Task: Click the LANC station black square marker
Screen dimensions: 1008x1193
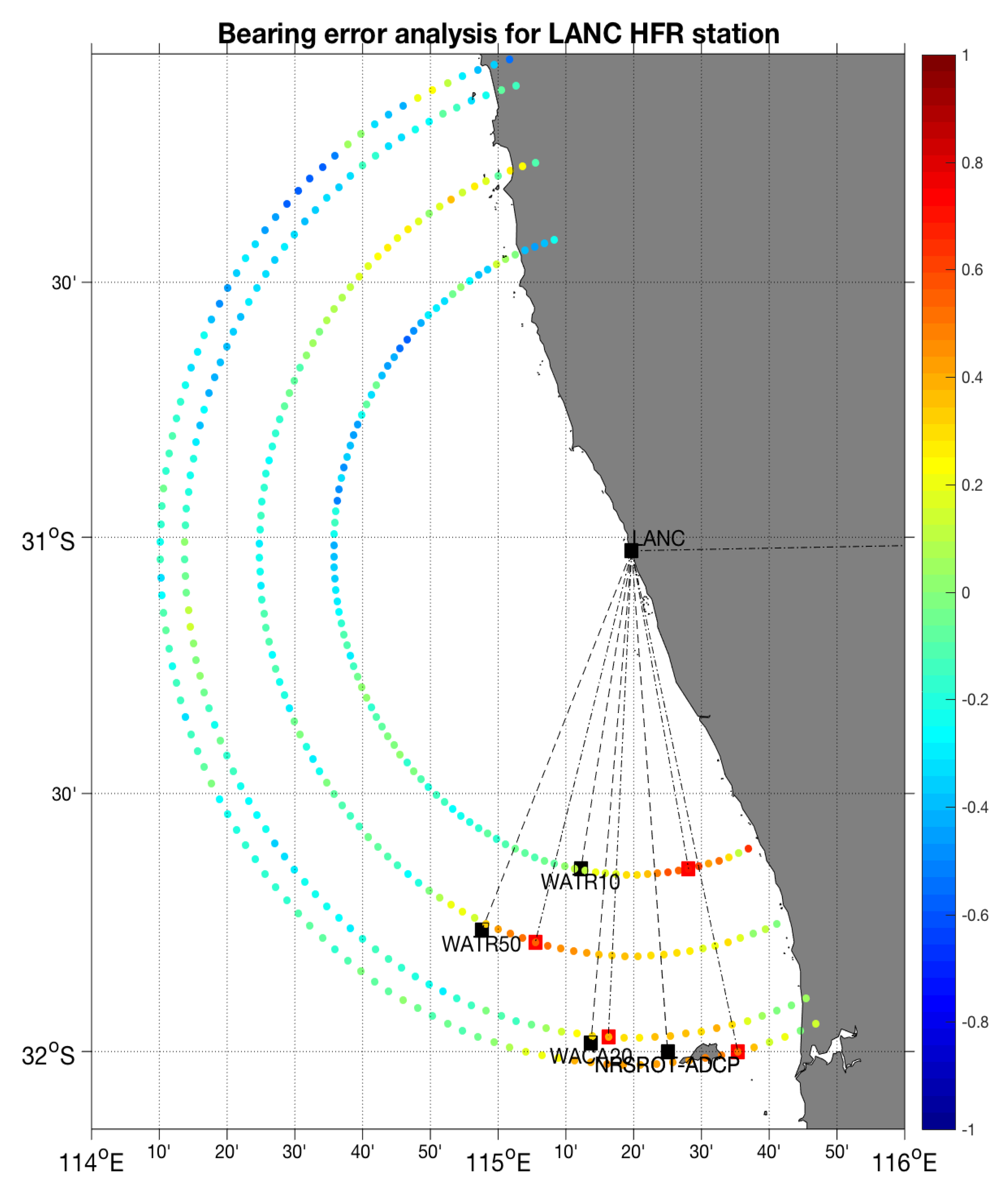Action: point(631,550)
